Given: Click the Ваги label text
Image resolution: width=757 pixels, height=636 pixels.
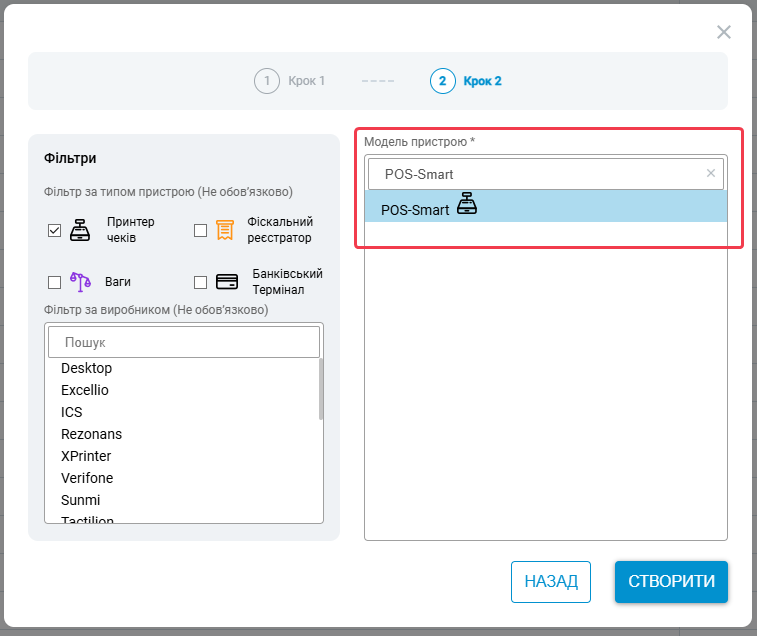Looking at the screenshot, I should (x=118, y=282).
